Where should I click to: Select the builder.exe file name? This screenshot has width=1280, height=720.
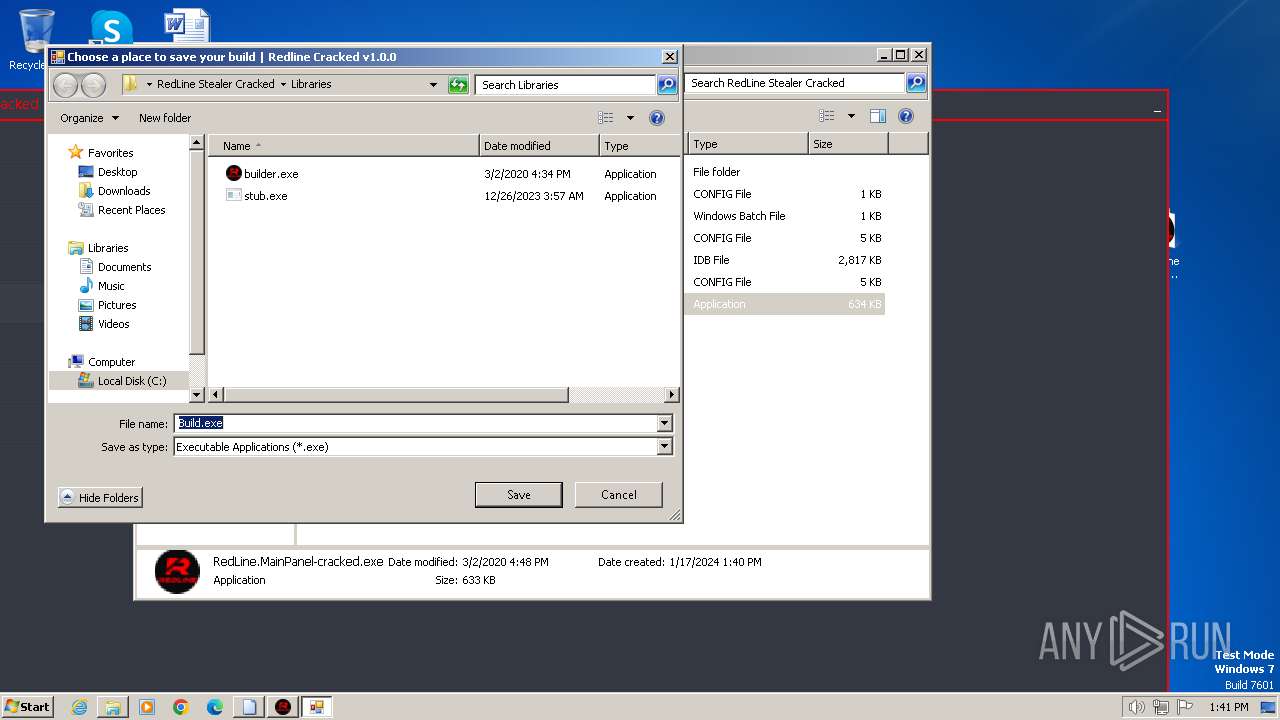(x=271, y=174)
